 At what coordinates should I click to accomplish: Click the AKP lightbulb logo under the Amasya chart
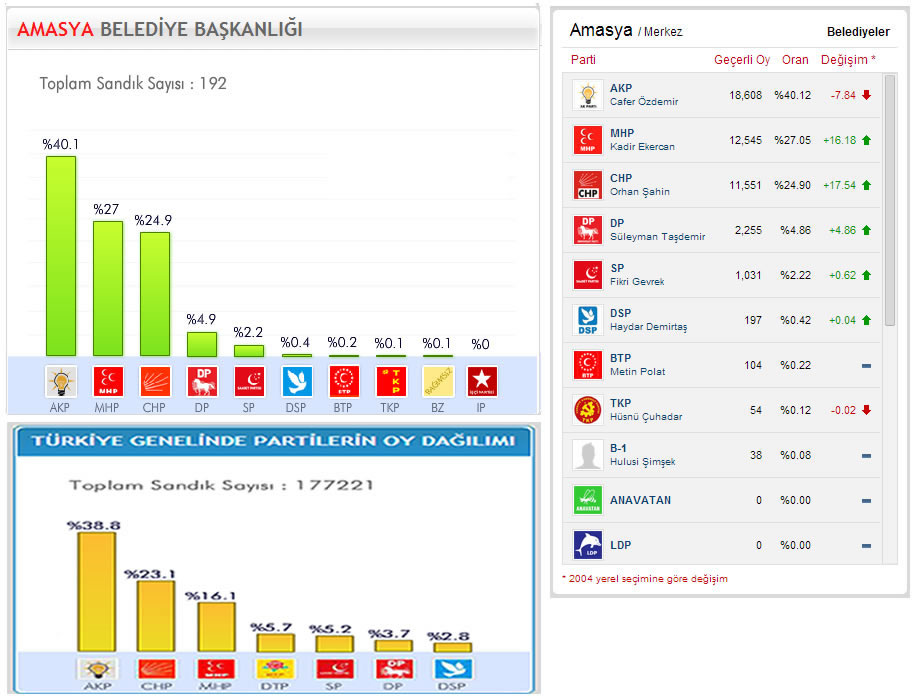point(61,382)
